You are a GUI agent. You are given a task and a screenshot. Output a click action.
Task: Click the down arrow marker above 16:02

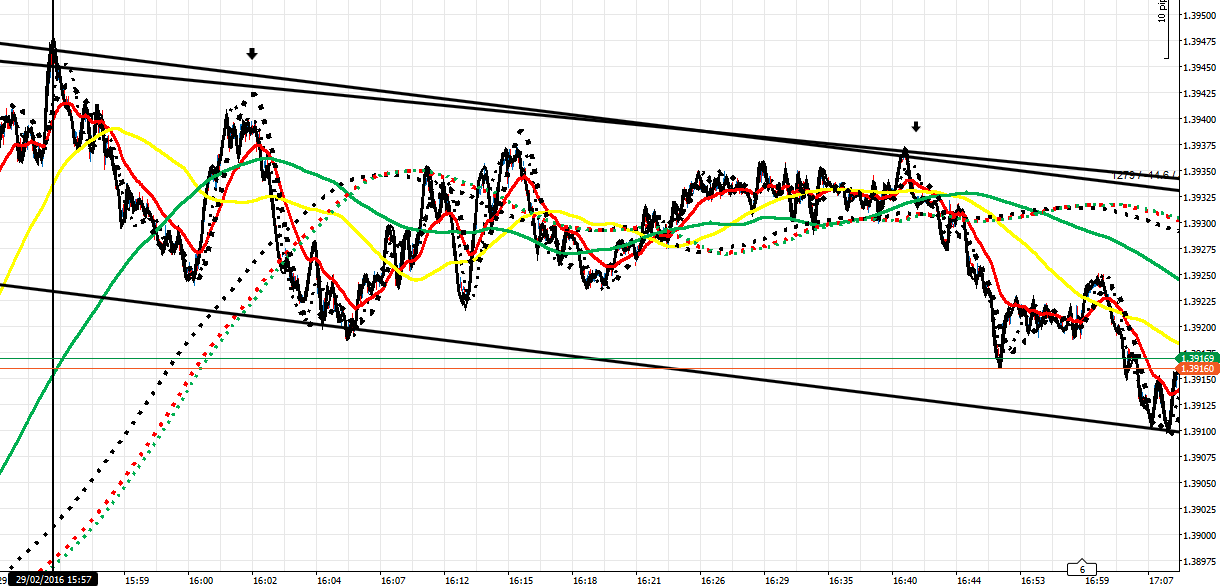click(252, 54)
